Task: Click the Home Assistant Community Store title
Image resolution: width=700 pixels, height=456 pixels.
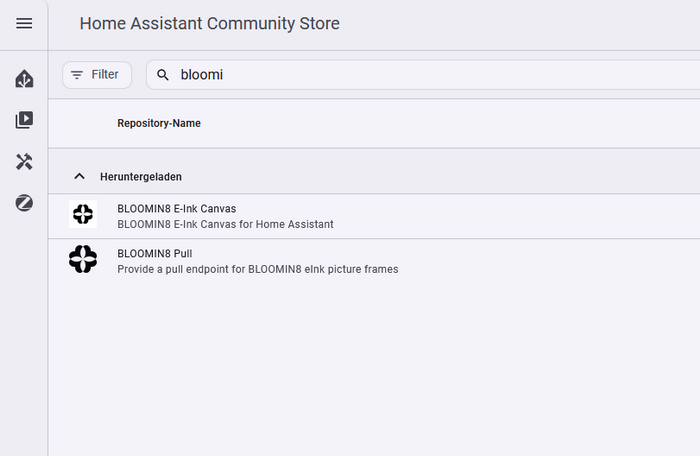Action: 209,23
